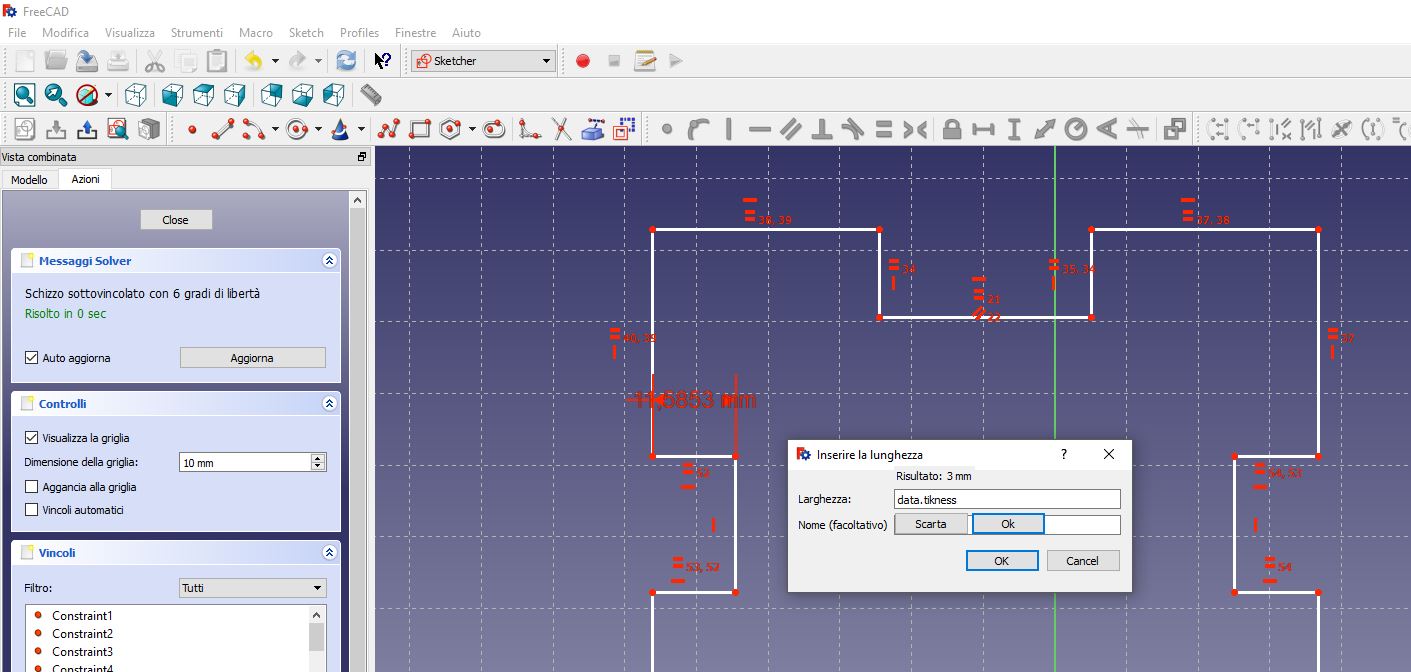Screen dimensions: 1411x672
Task: Open the Sketch menu
Action: pyautogui.click(x=306, y=33)
